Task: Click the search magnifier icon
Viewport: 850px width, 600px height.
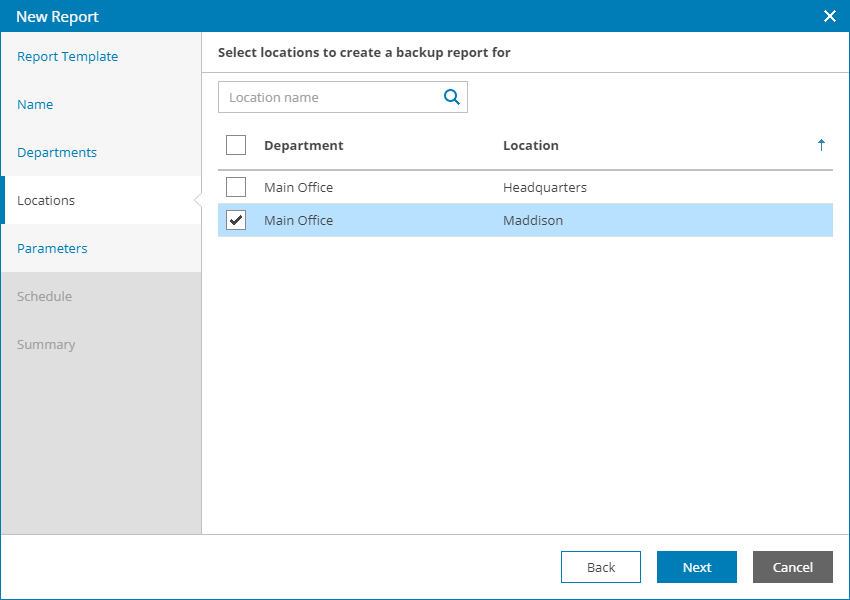Action: click(452, 97)
